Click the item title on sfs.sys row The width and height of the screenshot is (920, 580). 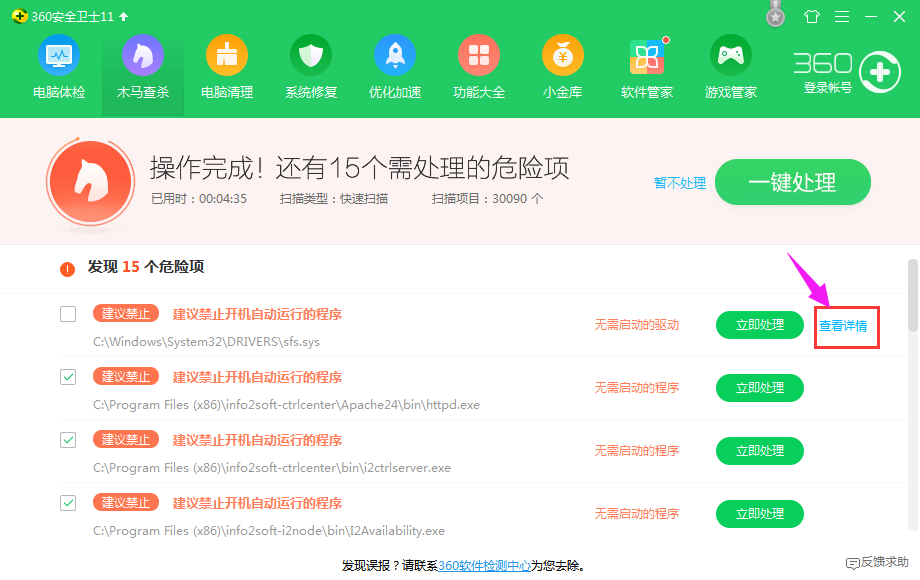point(257,314)
